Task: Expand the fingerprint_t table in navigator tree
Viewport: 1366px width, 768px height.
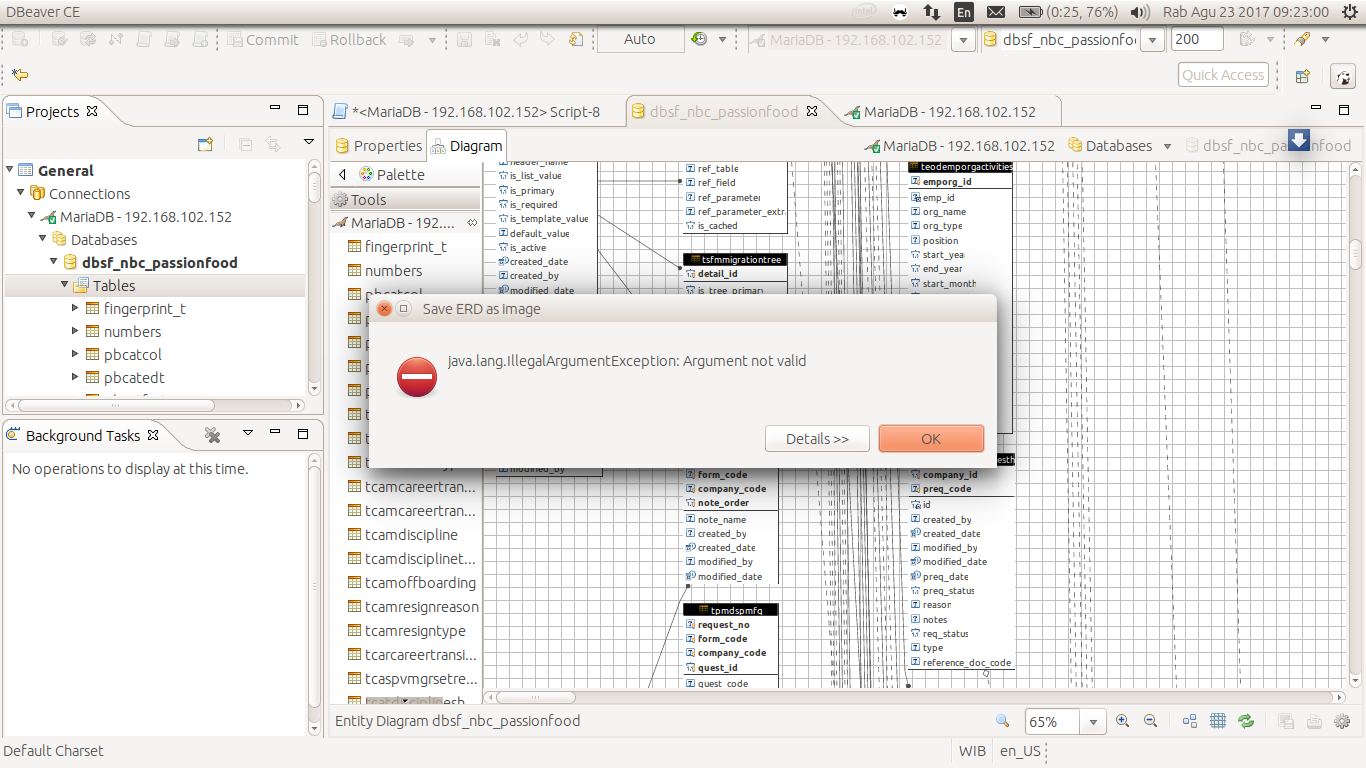Action: point(76,308)
